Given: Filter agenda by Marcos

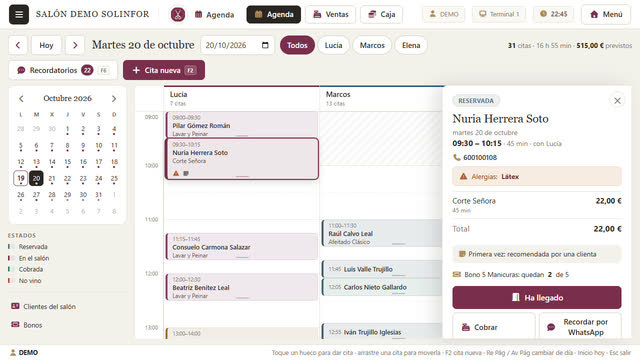Looking at the screenshot, I should [x=372, y=45].
